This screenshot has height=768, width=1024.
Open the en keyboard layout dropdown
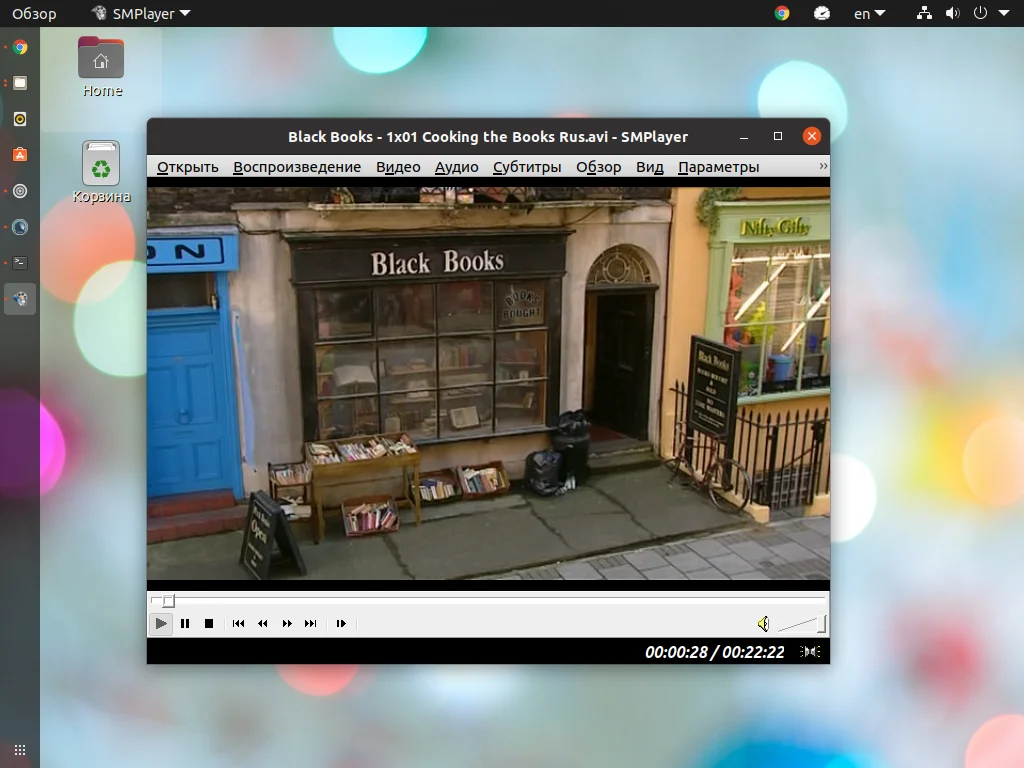[869, 13]
